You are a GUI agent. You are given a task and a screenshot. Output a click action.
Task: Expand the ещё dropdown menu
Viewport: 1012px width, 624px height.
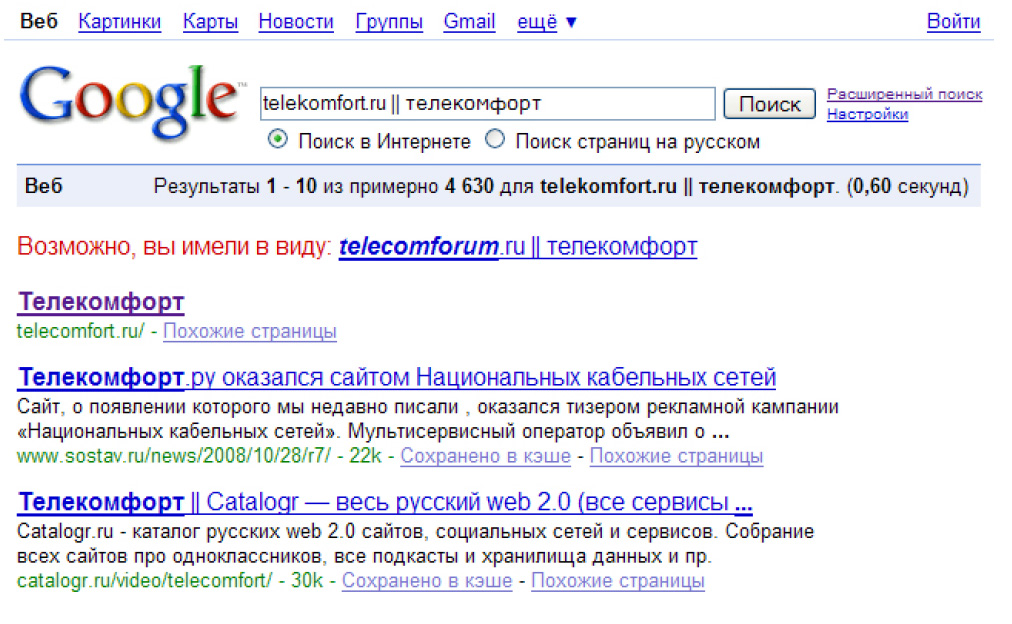[546, 22]
